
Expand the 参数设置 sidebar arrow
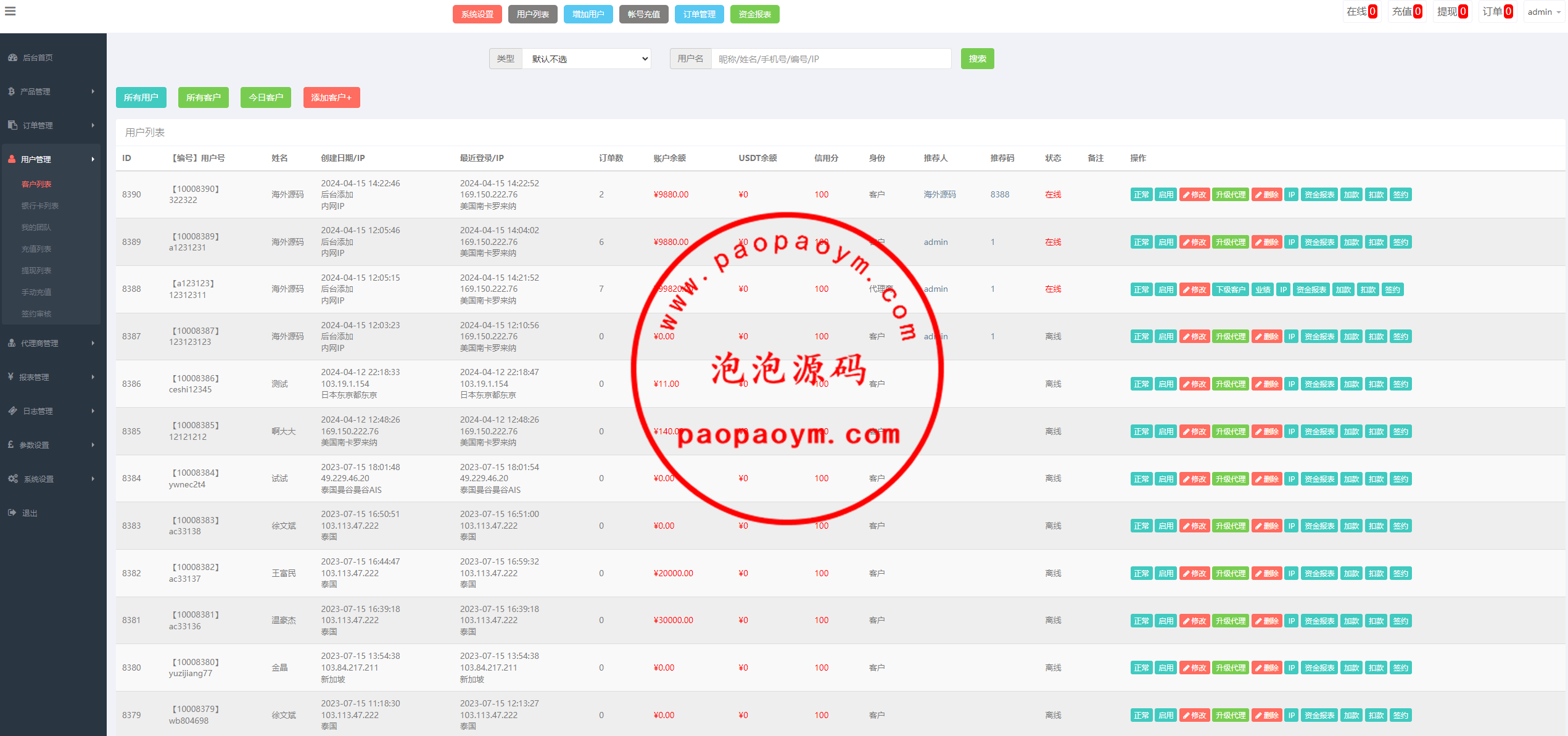tap(93, 445)
